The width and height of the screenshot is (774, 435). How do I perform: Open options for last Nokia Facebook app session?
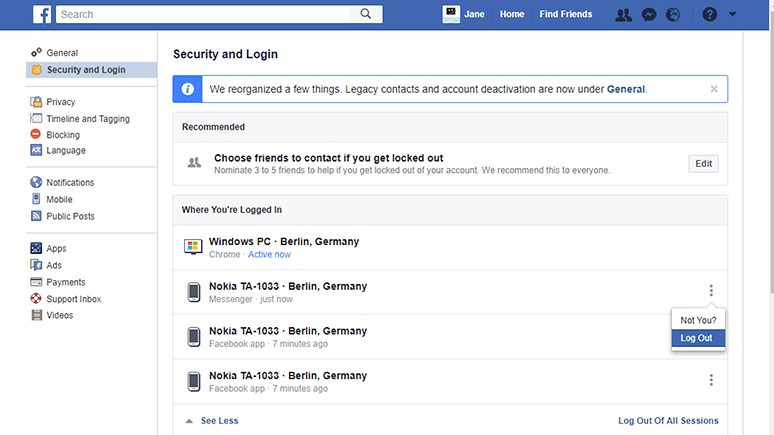coord(711,380)
